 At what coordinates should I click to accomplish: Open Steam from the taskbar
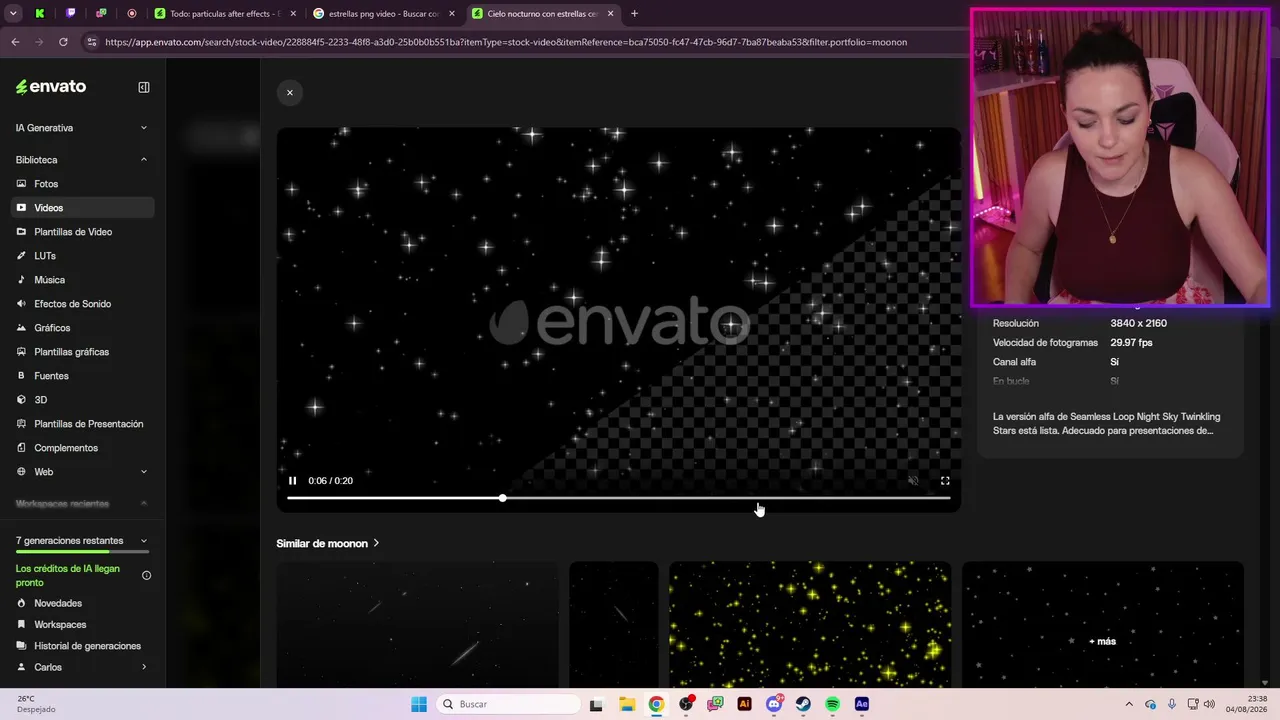(x=803, y=704)
